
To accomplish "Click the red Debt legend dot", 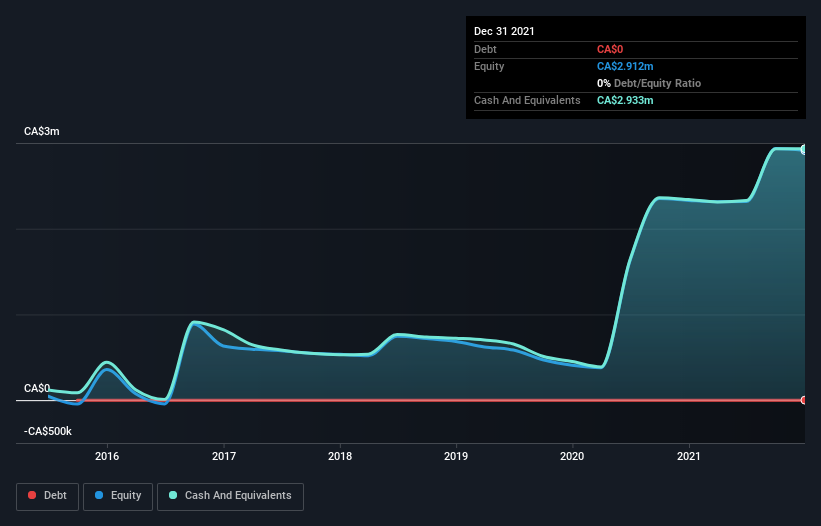I will click(32, 495).
